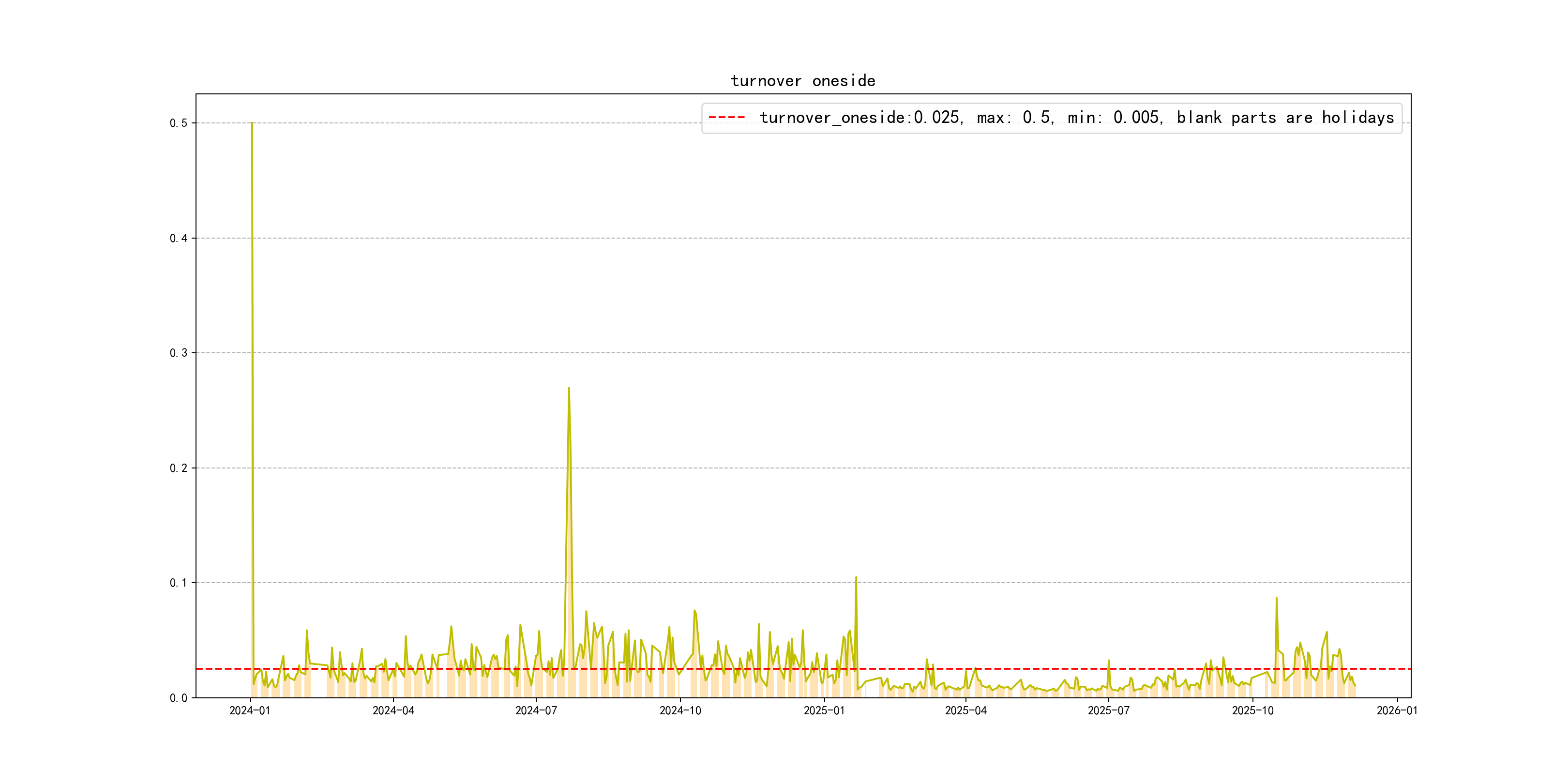
Task: Click the tall spike tip near 2024-07
Action: click(569, 388)
